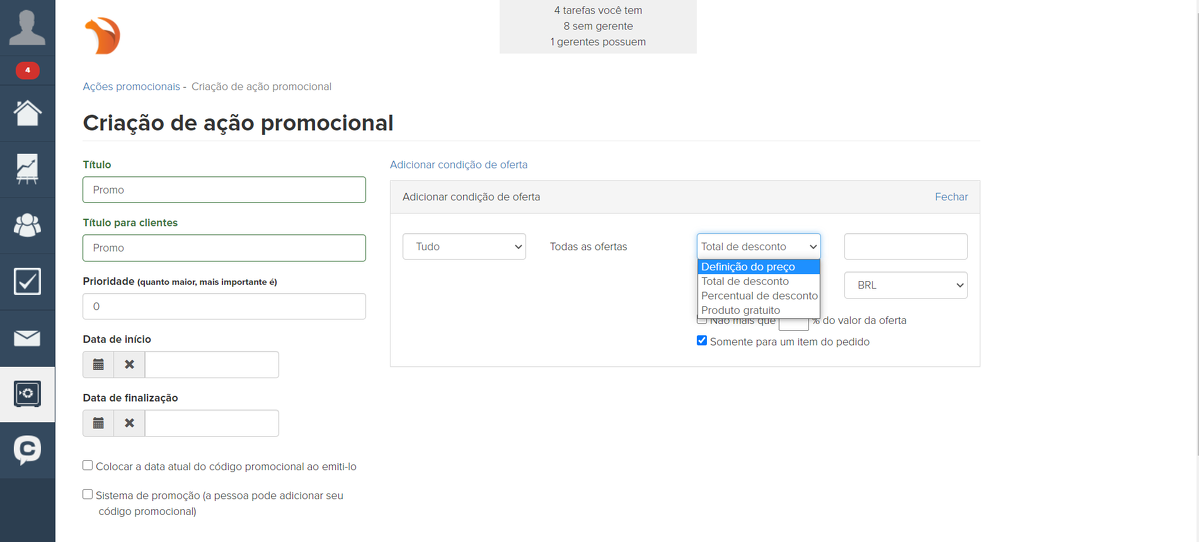The width and height of the screenshot is (1199, 542).
Task: Expand the 'Tudo' dropdown
Action: pyautogui.click(x=464, y=246)
